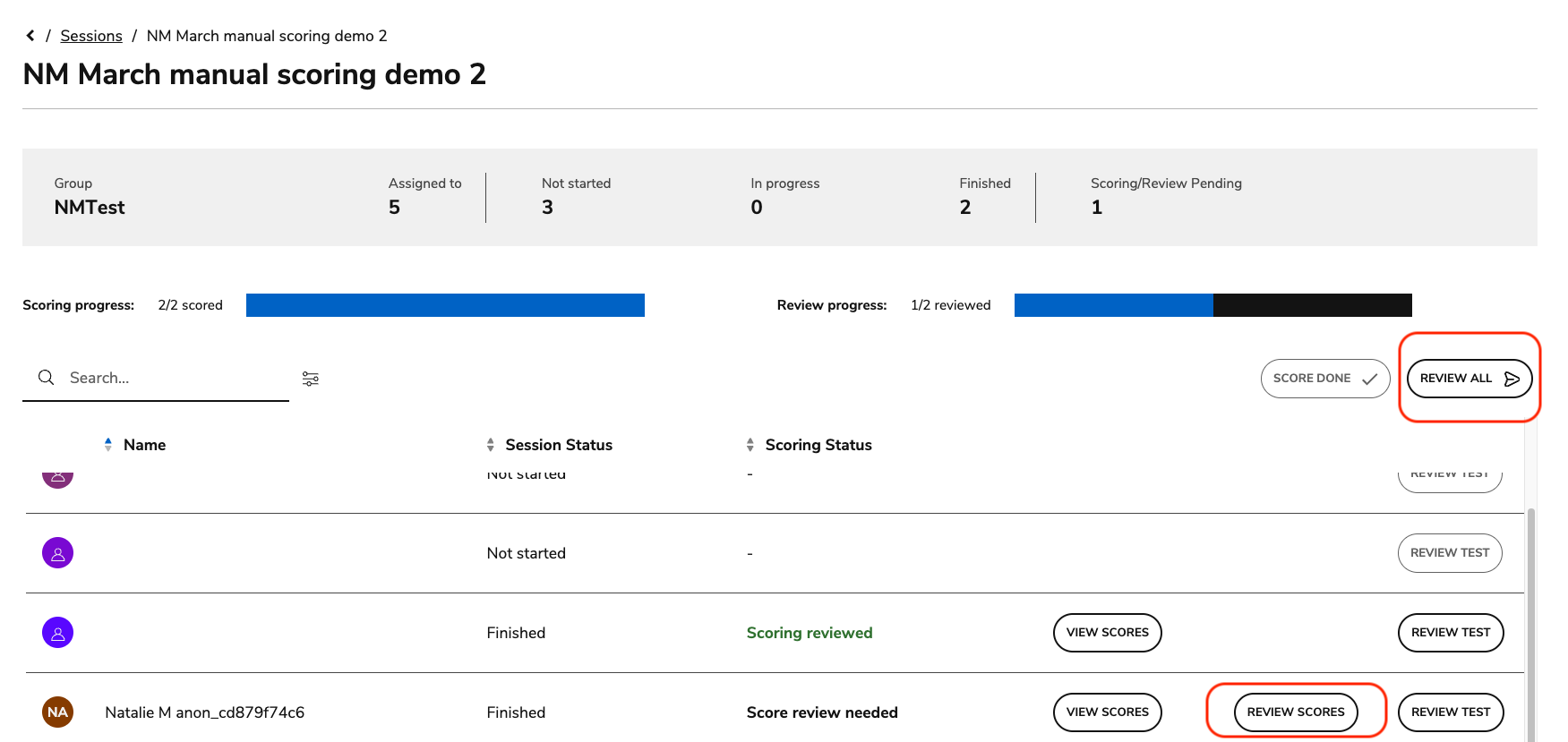Click the purple avatar in Not started row
Screen dimensions: 1568x742
coord(58,553)
